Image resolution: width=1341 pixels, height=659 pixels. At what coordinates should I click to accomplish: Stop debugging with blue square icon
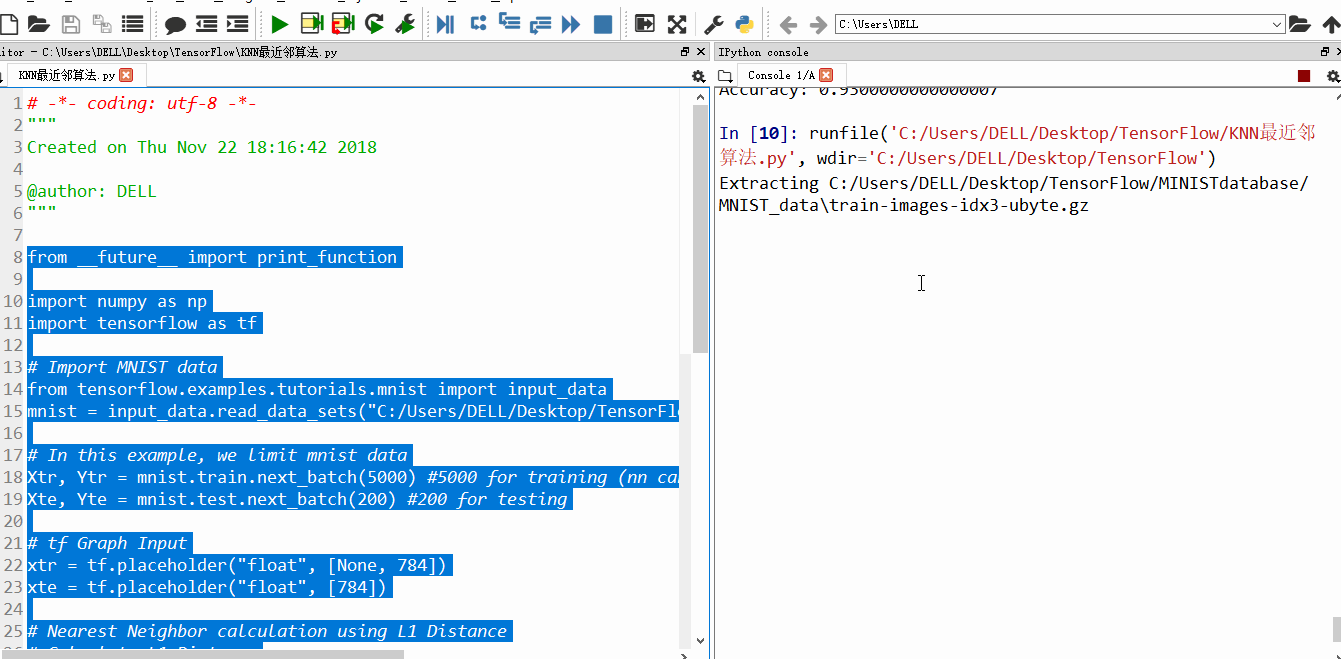point(603,24)
